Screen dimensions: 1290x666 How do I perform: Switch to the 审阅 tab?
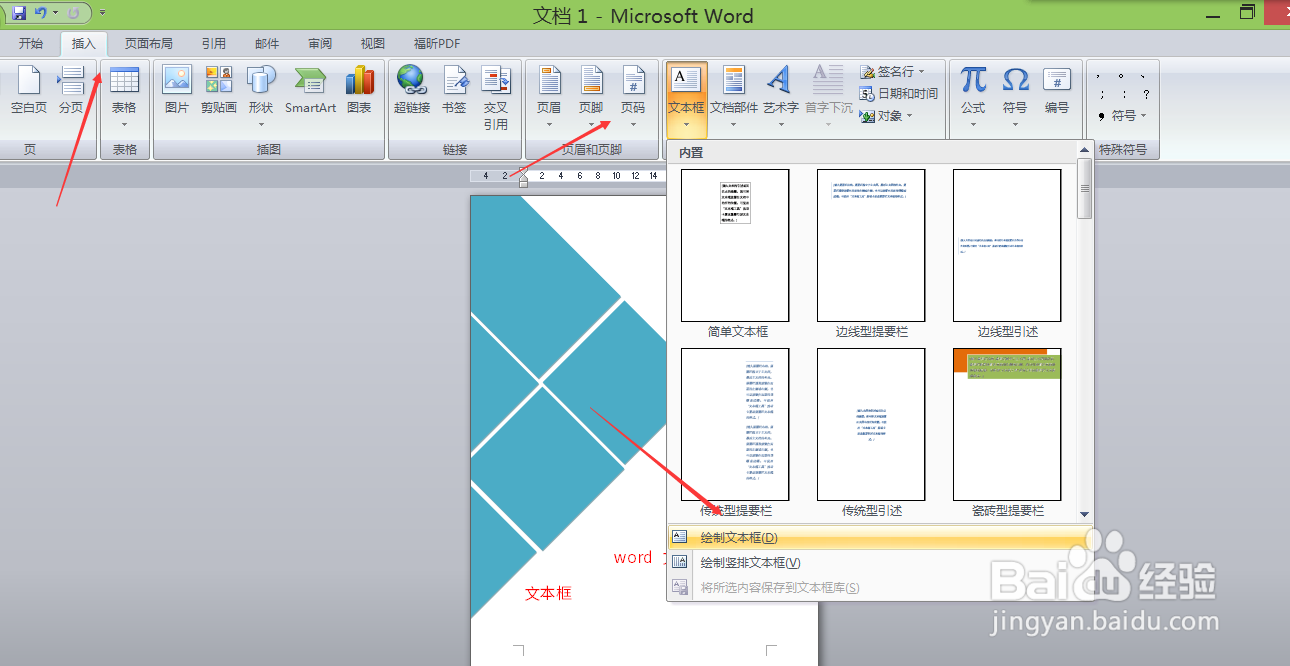(320, 43)
